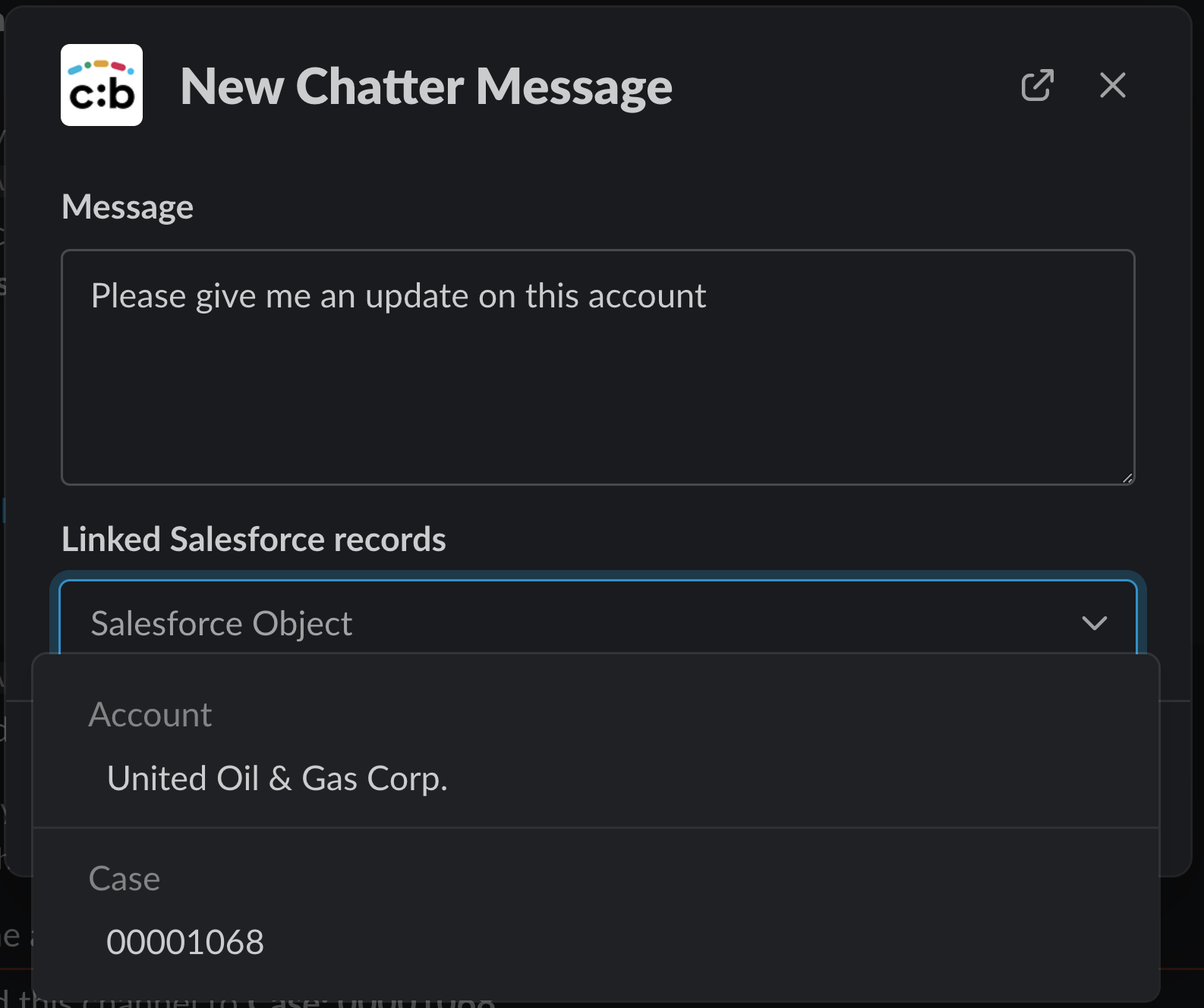The image size is (1204, 1008).
Task: Close the New Chatter Message dialog
Action: (1112, 85)
